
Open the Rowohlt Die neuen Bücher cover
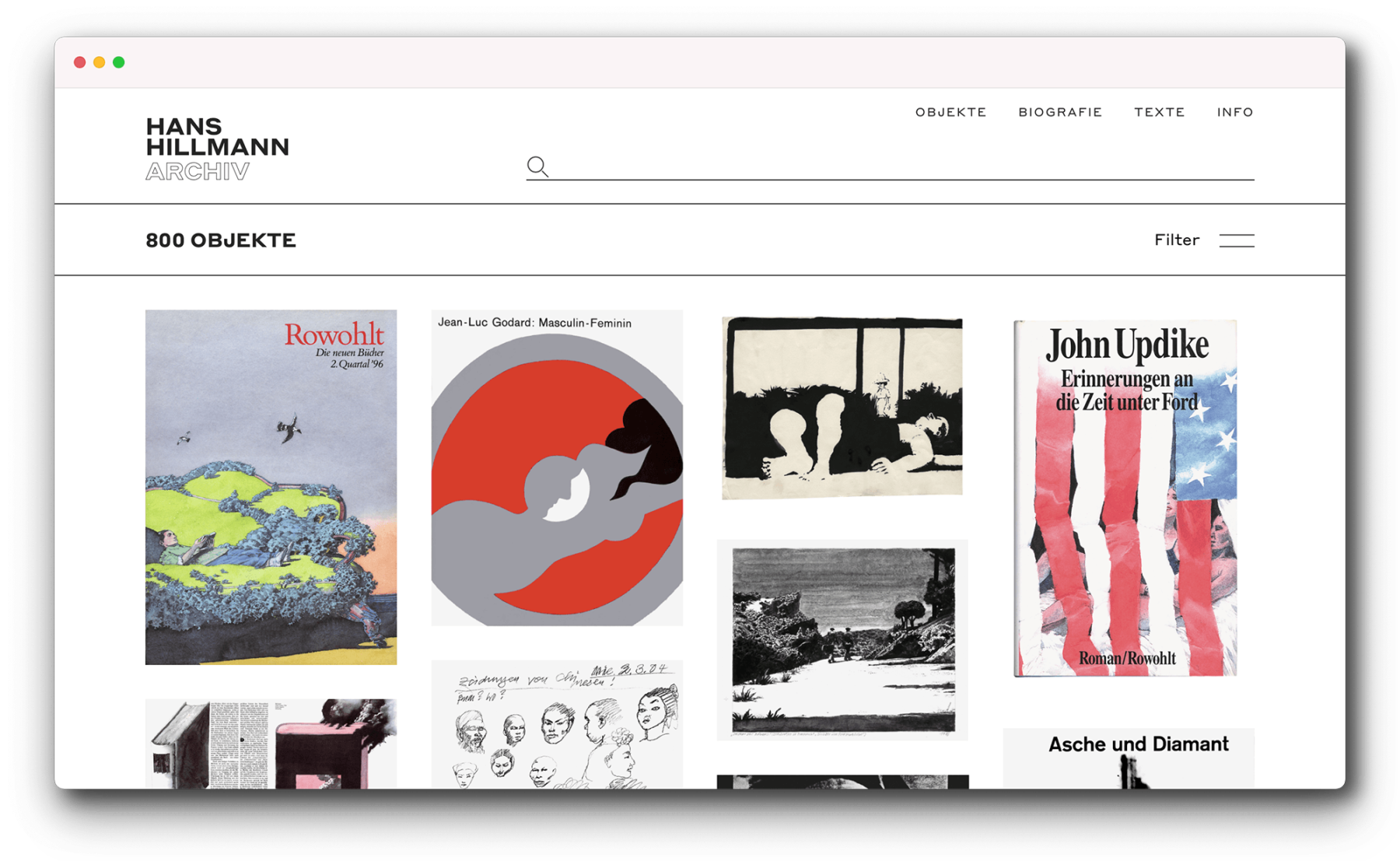(271, 487)
